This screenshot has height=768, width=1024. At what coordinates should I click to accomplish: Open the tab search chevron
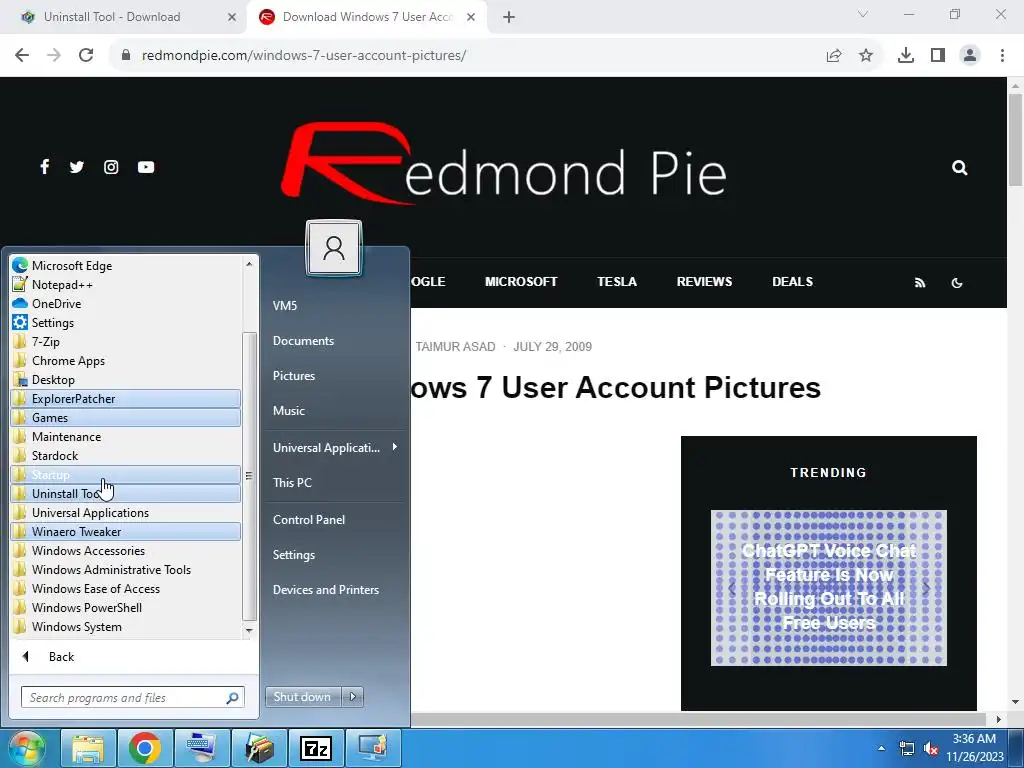(863, 14)
